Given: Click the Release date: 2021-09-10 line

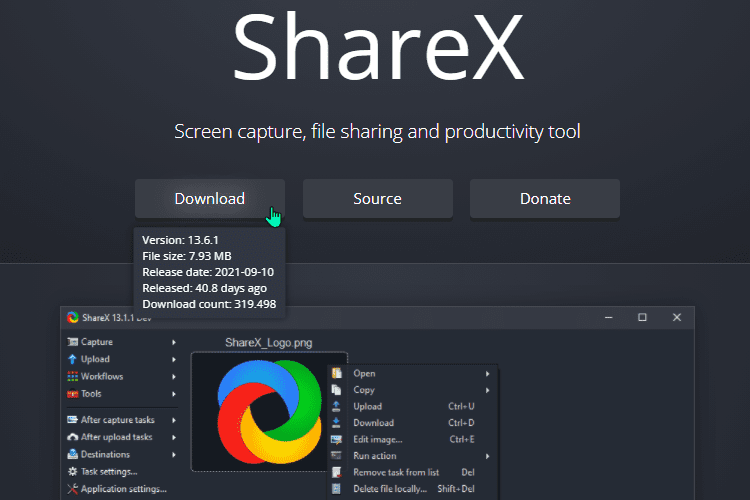Looking at the screenshot, I should [208, 272].
